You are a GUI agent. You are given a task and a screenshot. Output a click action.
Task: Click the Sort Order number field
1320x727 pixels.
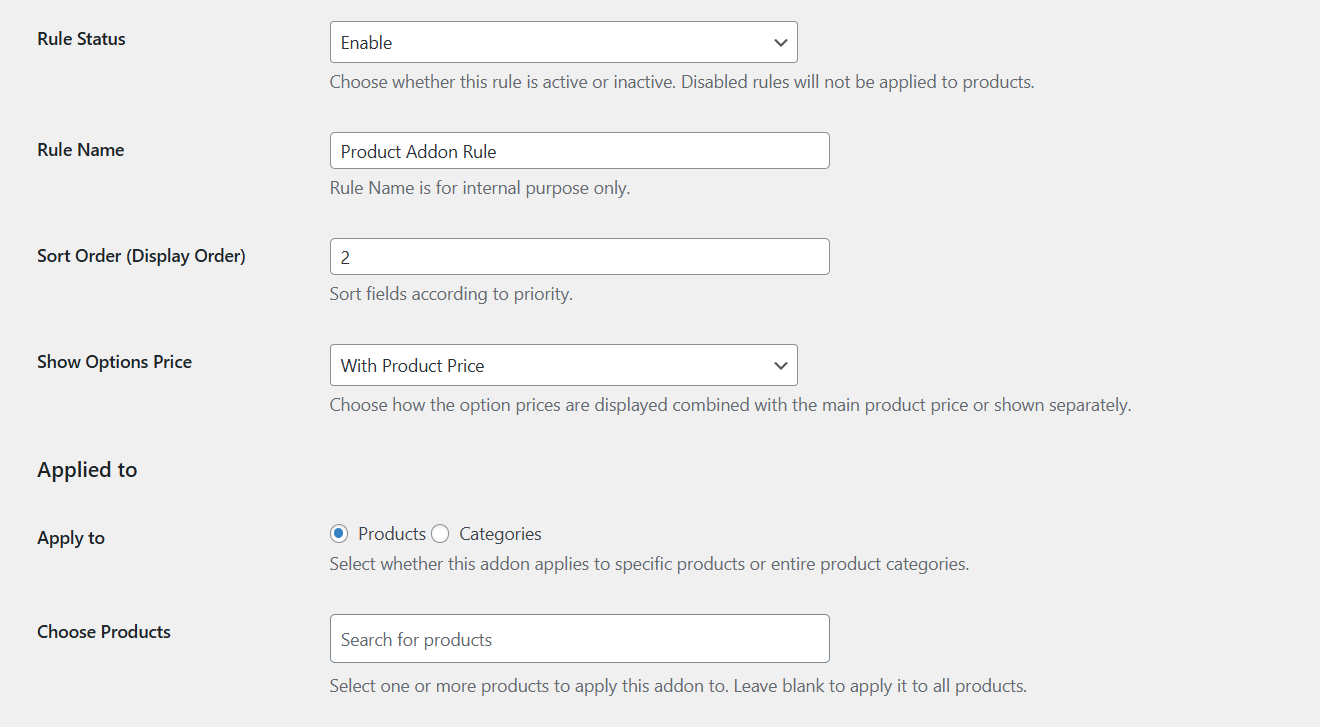coord(579,257)
